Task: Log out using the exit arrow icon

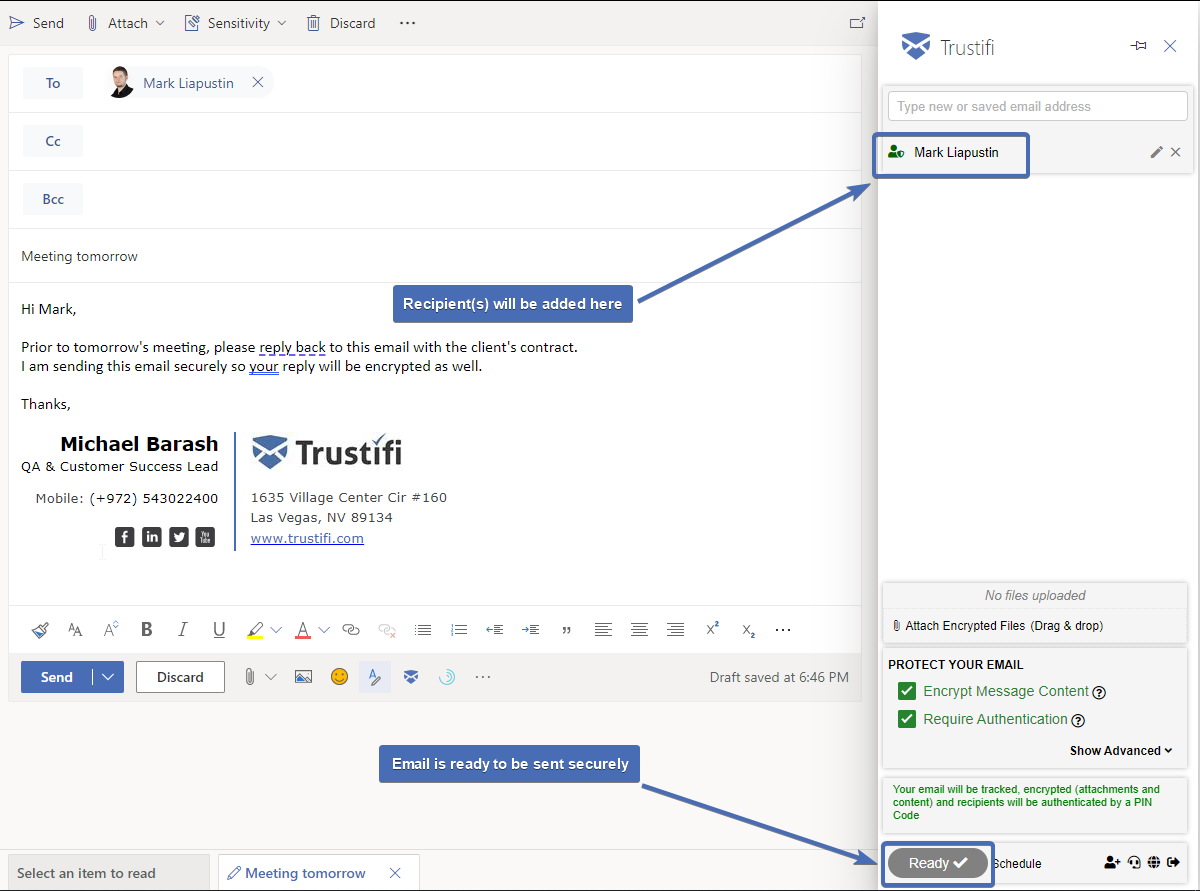Action: pyautogui.click(x=1174, y=862)
